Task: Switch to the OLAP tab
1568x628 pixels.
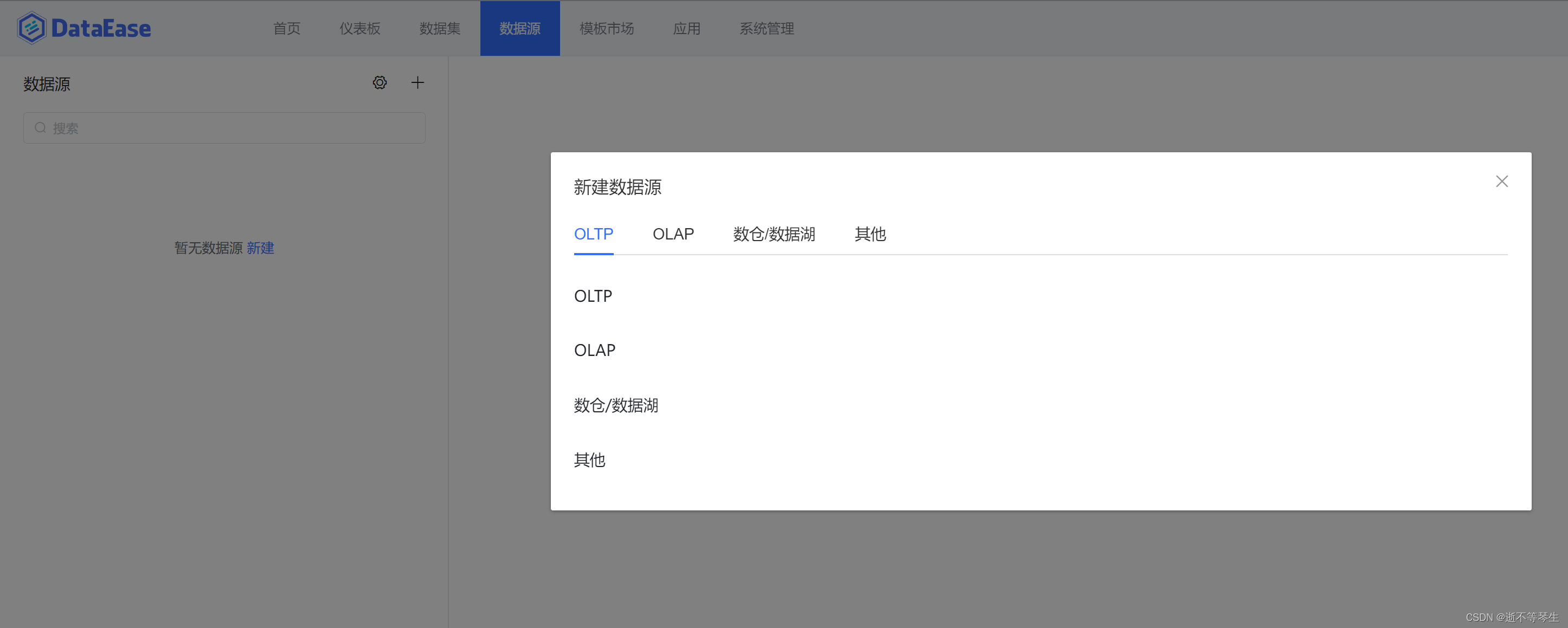Action: pos(673,234)
